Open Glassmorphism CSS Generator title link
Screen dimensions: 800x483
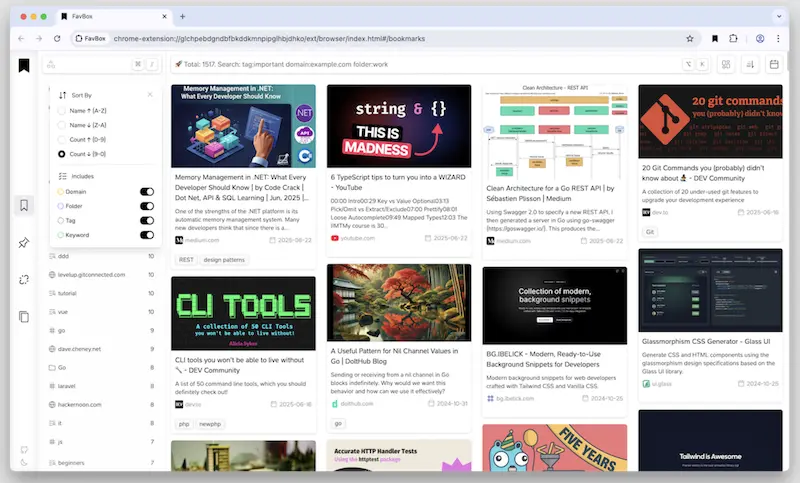tap(706, 341)
